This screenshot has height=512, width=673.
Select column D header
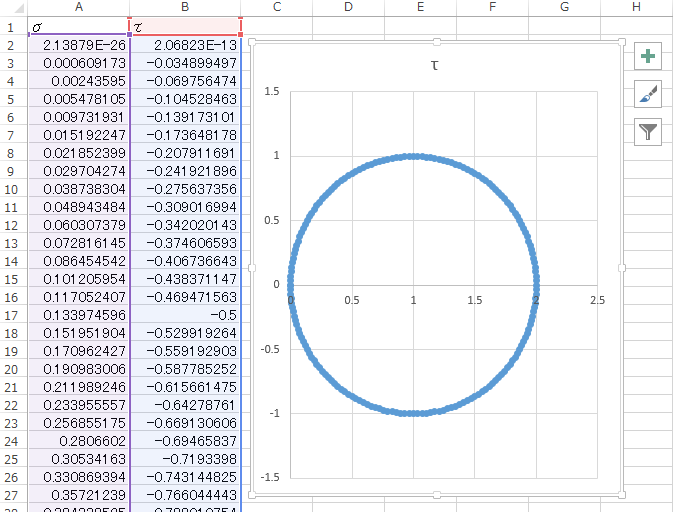click(x=349, y=7)
